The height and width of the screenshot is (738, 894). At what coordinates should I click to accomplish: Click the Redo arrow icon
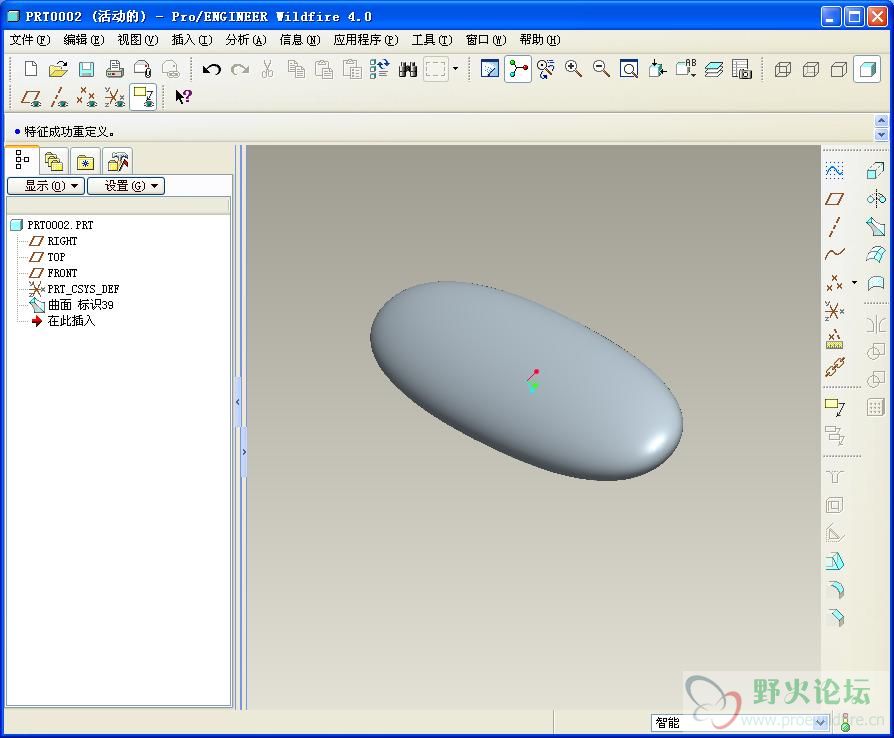click(x=239, y=70)
